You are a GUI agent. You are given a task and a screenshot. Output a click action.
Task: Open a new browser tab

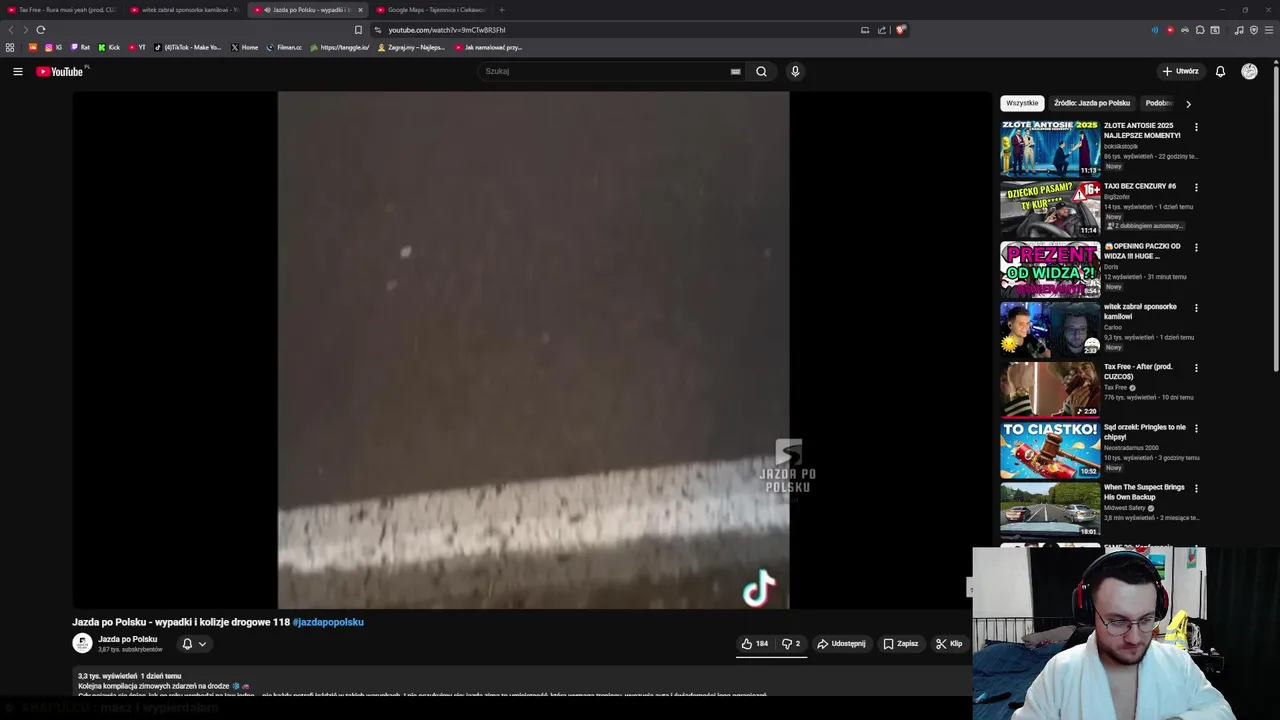(x=502, y=10)
